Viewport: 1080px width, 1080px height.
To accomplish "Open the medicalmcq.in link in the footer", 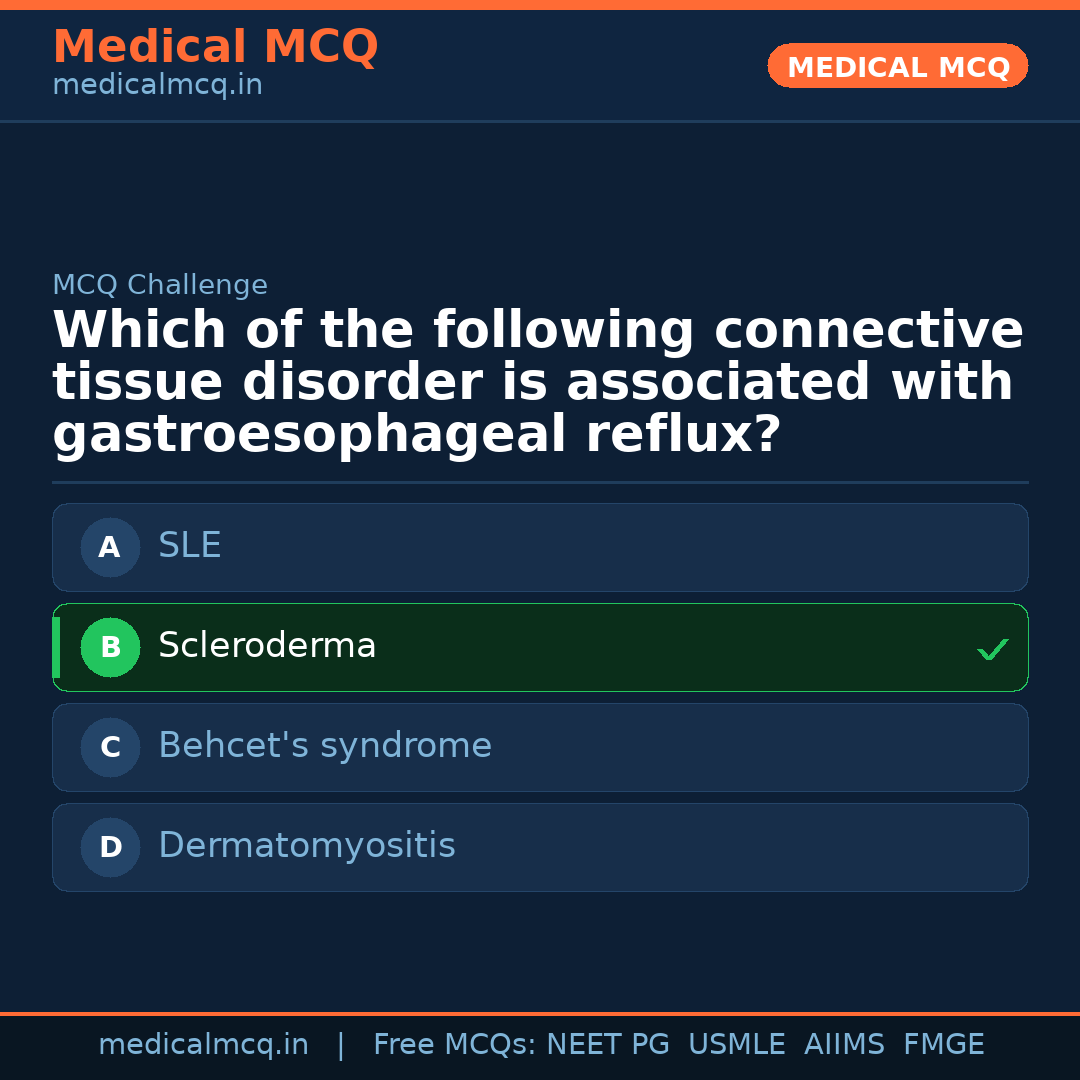I will point(203,1045).
